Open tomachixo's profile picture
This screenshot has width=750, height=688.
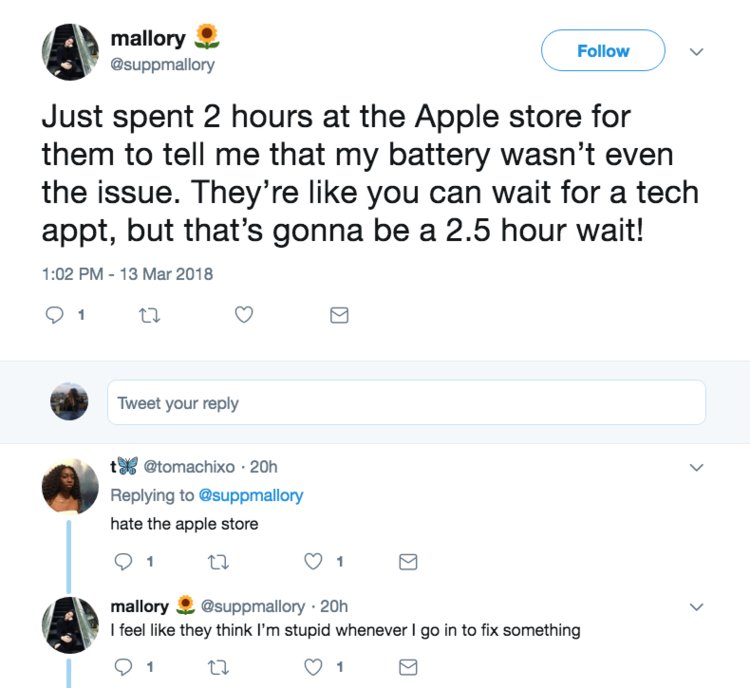[70, 486]
